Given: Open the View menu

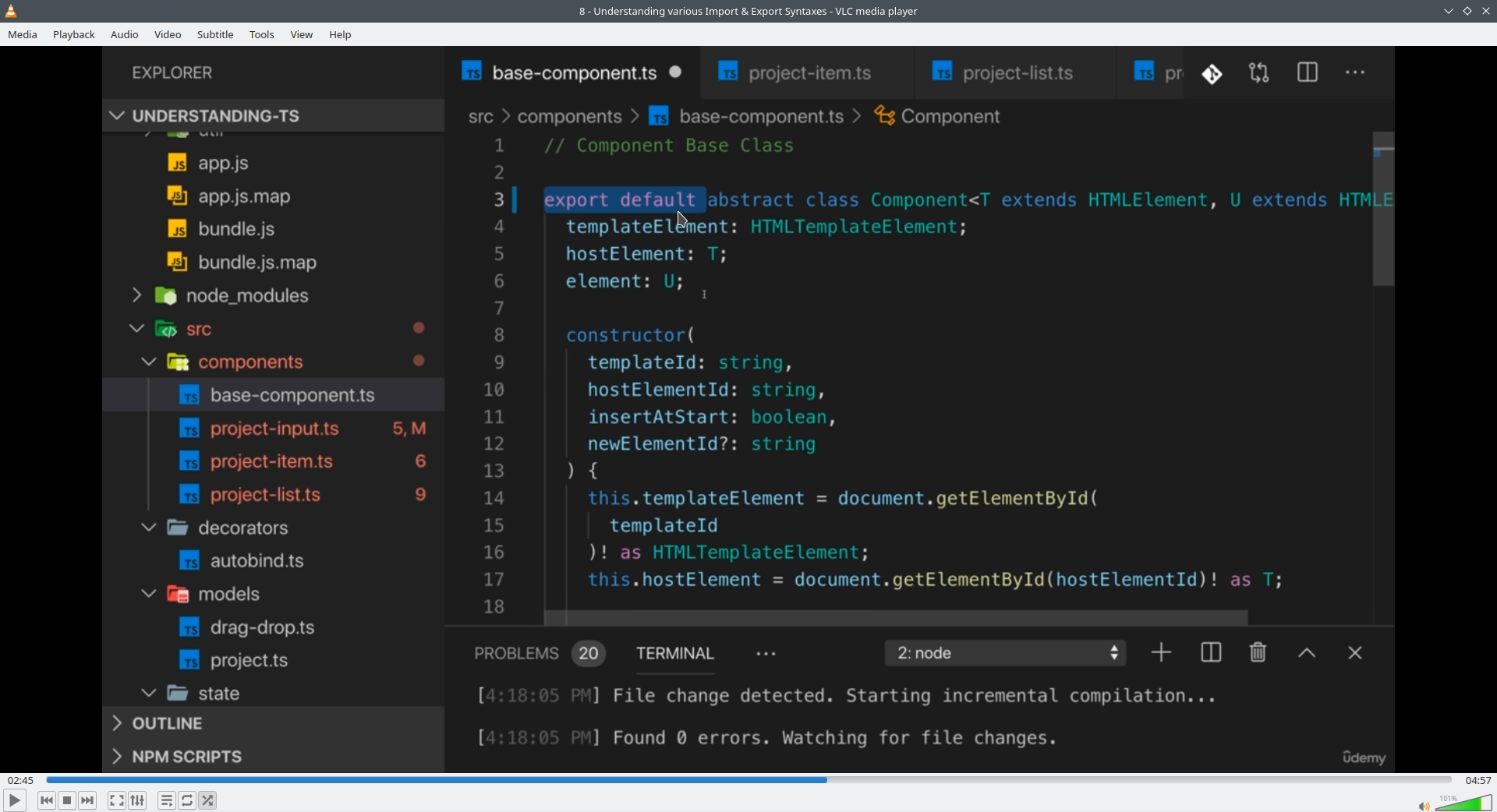Looking at the screenshot, I should click(302, 35).
